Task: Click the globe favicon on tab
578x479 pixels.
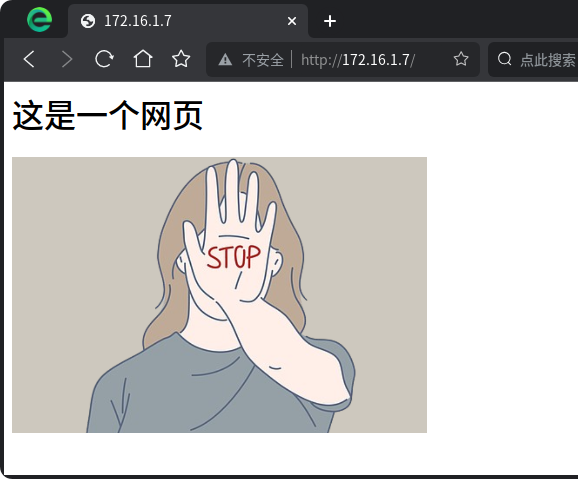Action: click(x=88, y=21)
